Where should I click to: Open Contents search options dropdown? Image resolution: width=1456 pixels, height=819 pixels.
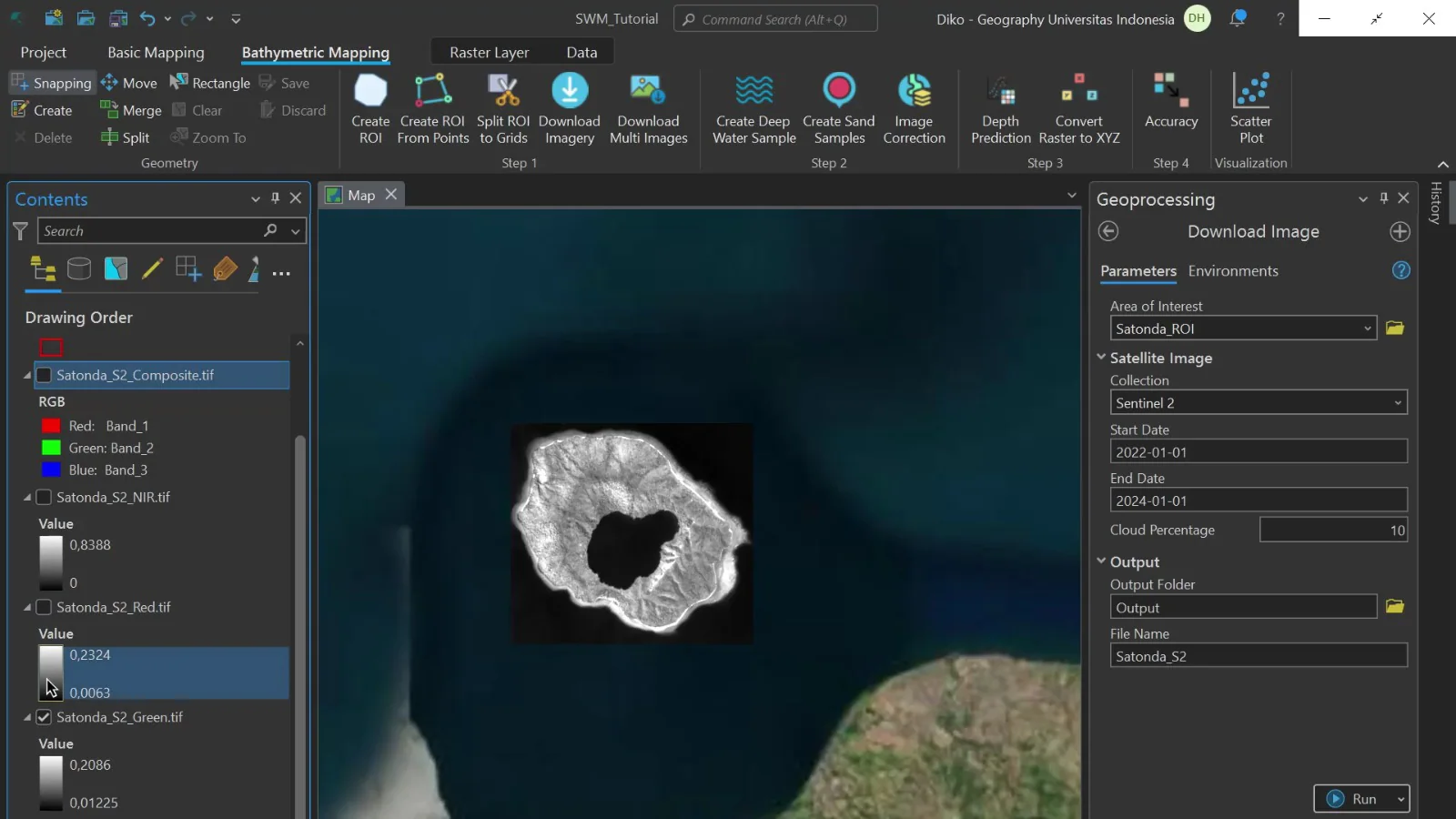pos(296,231)
